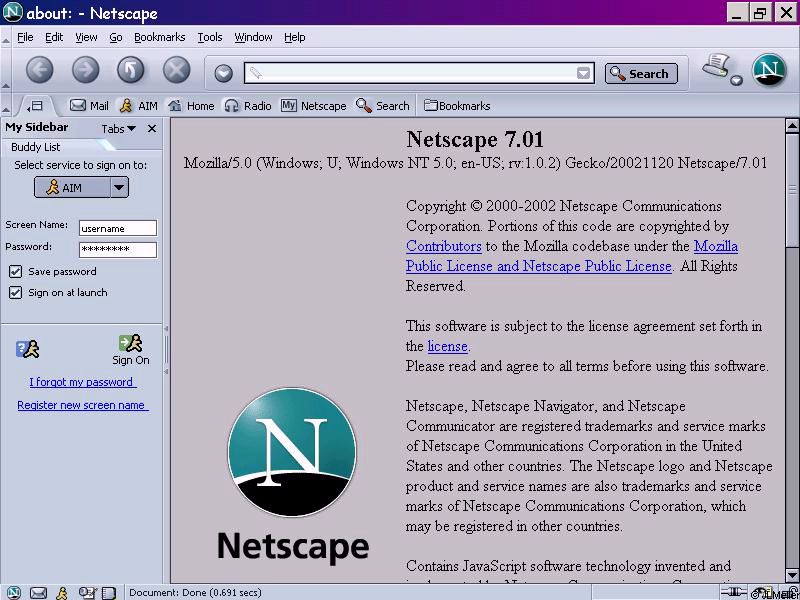
Task: Click the Screen Name input field
Action: pyautogui.click(x=118, y=228)
